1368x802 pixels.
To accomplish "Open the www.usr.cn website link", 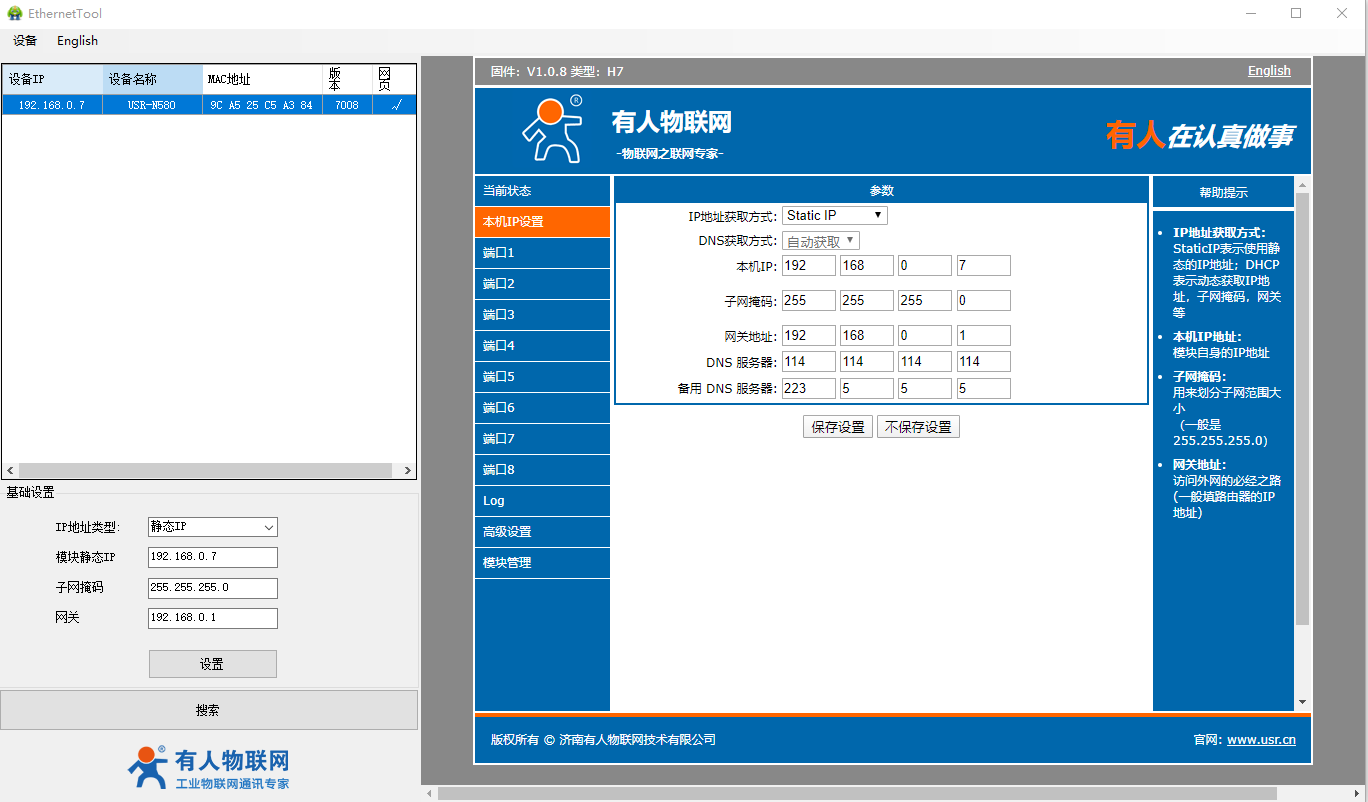I will click(1260, 740).
